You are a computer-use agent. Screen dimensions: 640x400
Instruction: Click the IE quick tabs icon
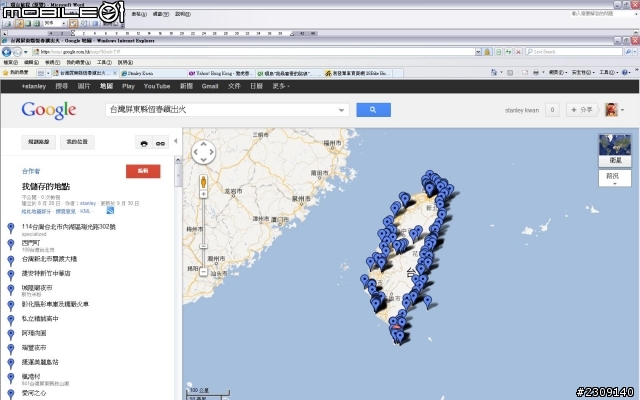pyautogui.click(x=41, y=73)
